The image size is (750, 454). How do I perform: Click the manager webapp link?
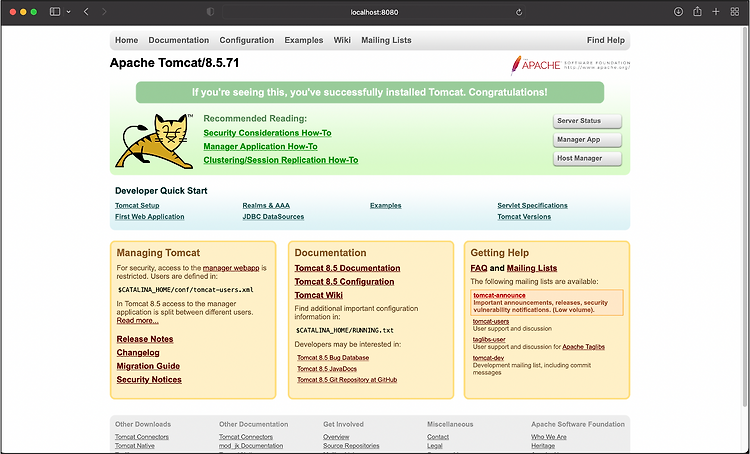[231, 268]
